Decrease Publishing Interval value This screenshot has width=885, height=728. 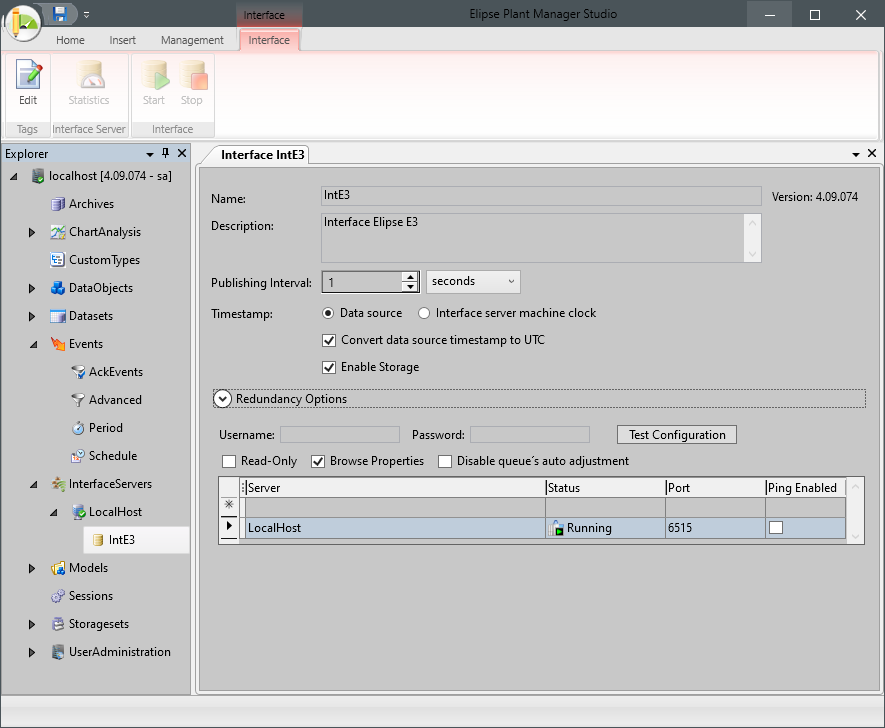pos(410,287)
